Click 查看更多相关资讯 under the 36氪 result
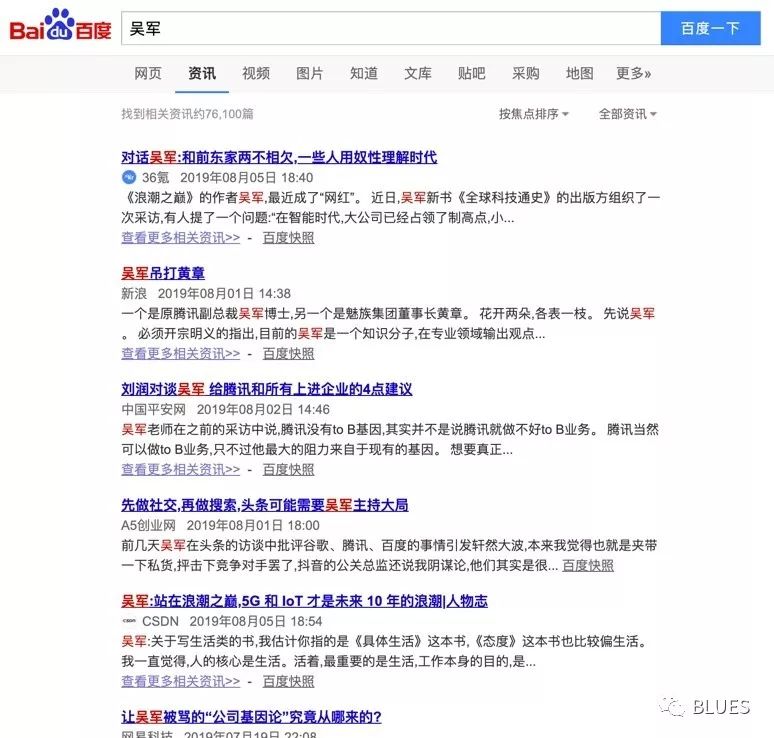The height and width of the screenshot is (738, 774). [181, 237]
